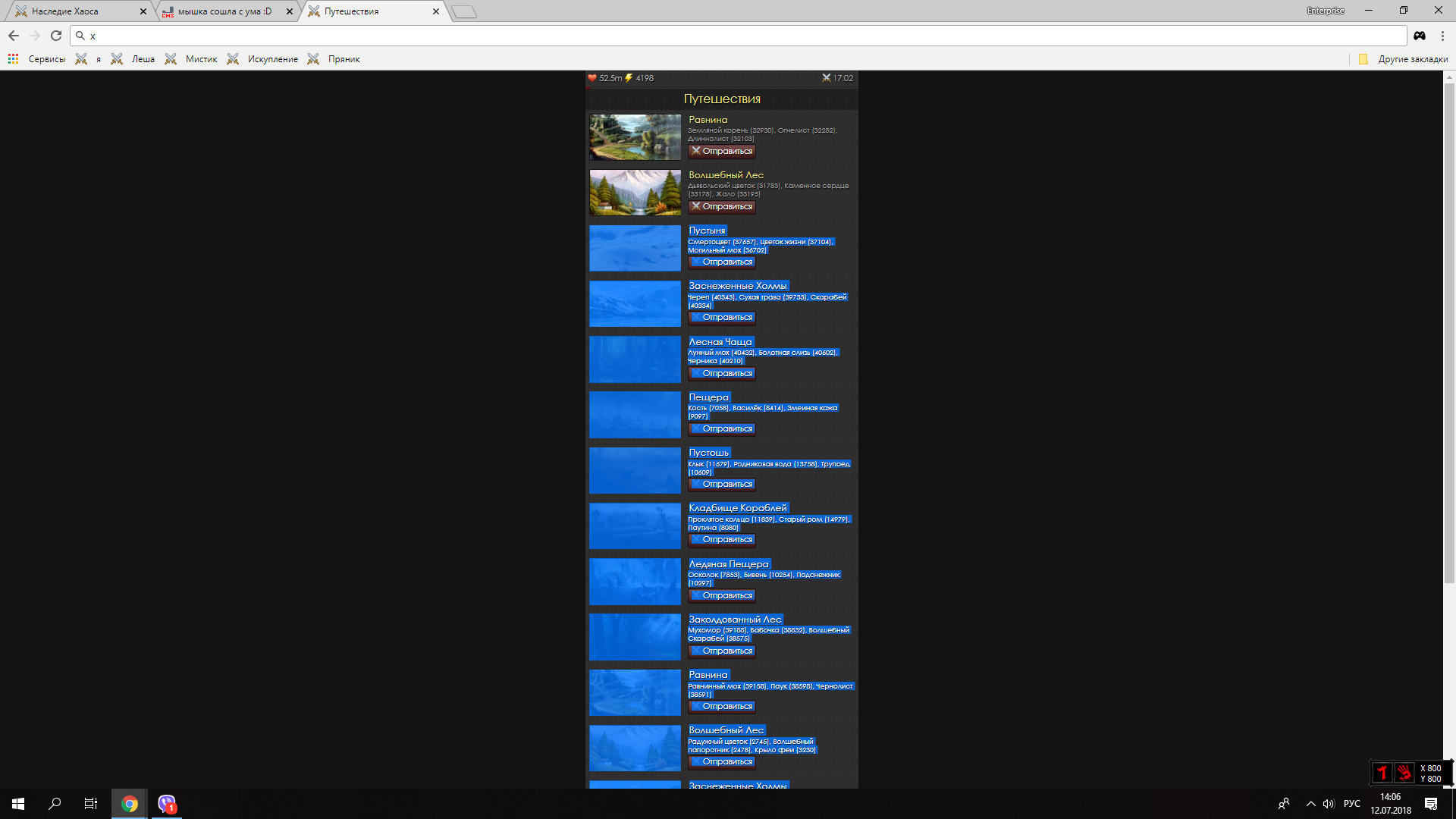
Task: Open Chrome three-dot menu
Action: point(1442,36)
